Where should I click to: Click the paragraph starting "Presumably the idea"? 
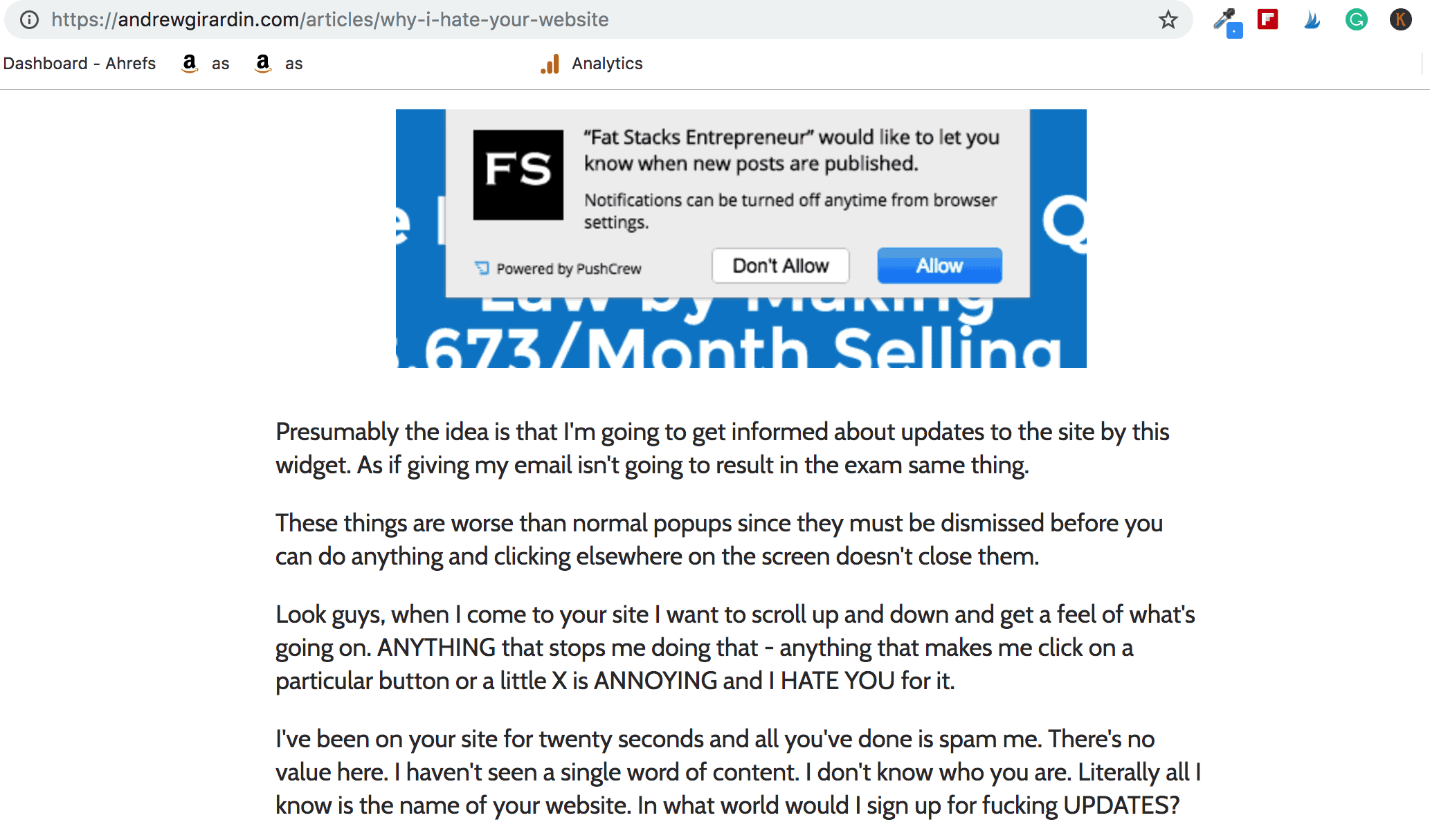click(722, 448)
